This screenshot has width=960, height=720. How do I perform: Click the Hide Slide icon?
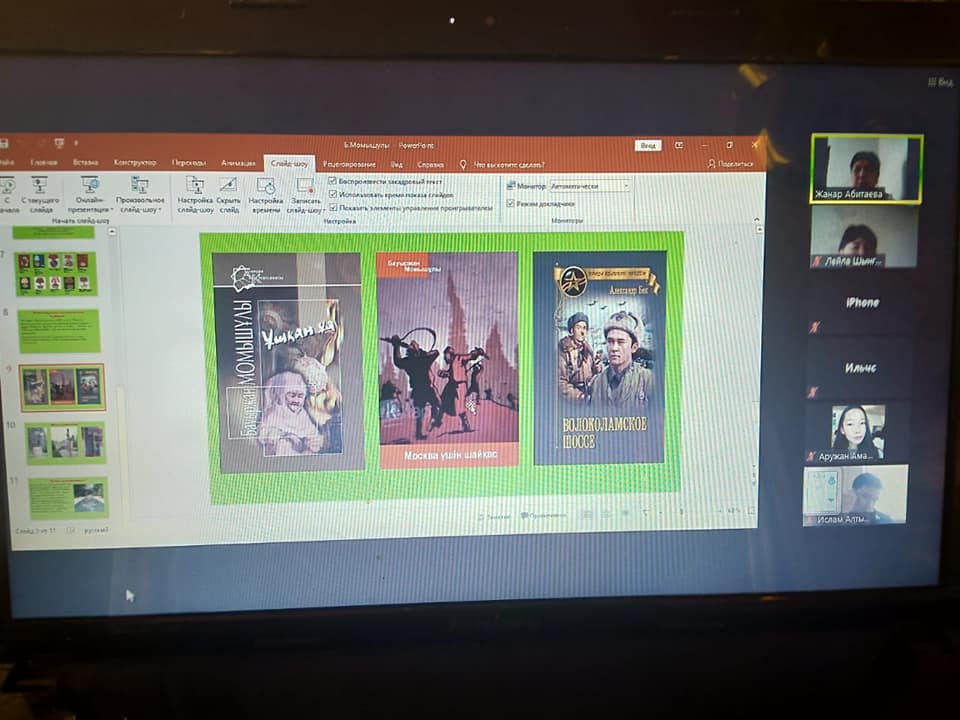click(228, 187)
